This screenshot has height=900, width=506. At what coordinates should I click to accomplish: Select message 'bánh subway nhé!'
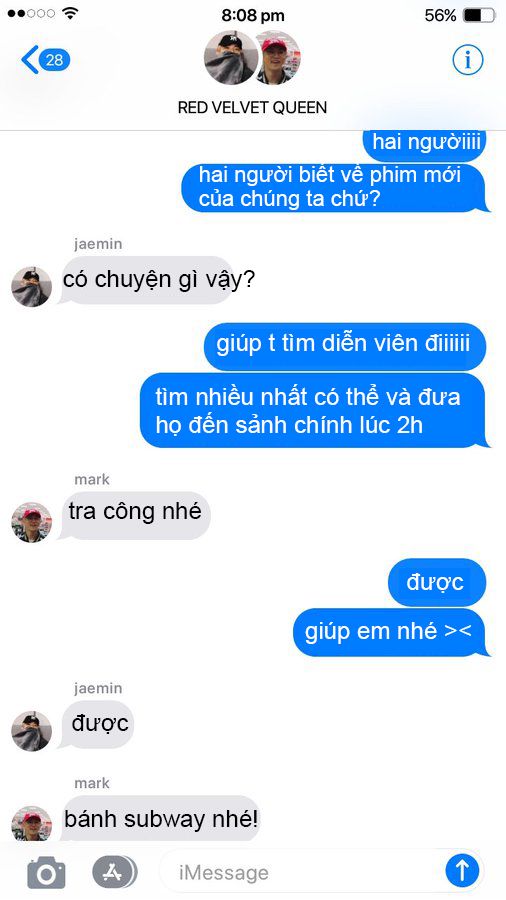[x=159, y=818]
